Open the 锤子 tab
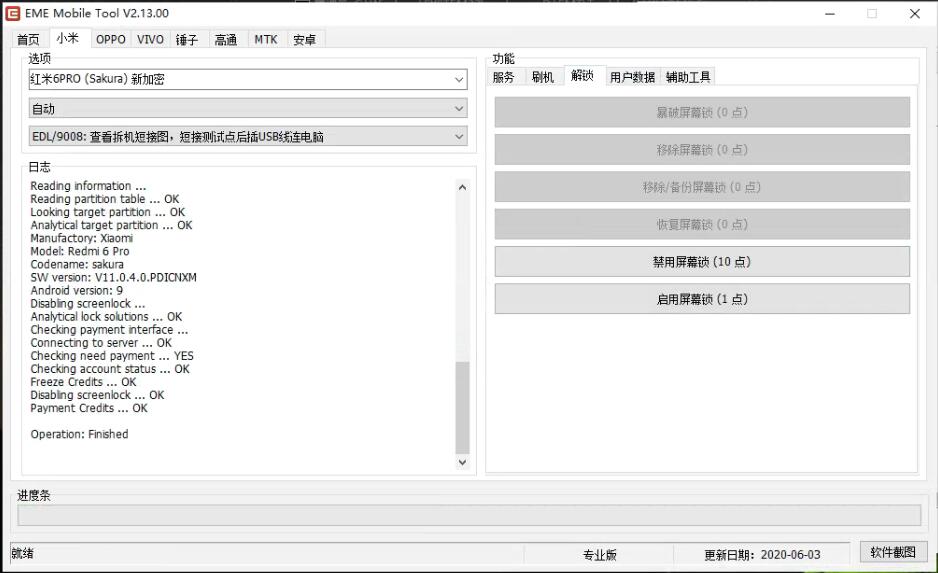This screenshot has width=938, height=573. 187,39
